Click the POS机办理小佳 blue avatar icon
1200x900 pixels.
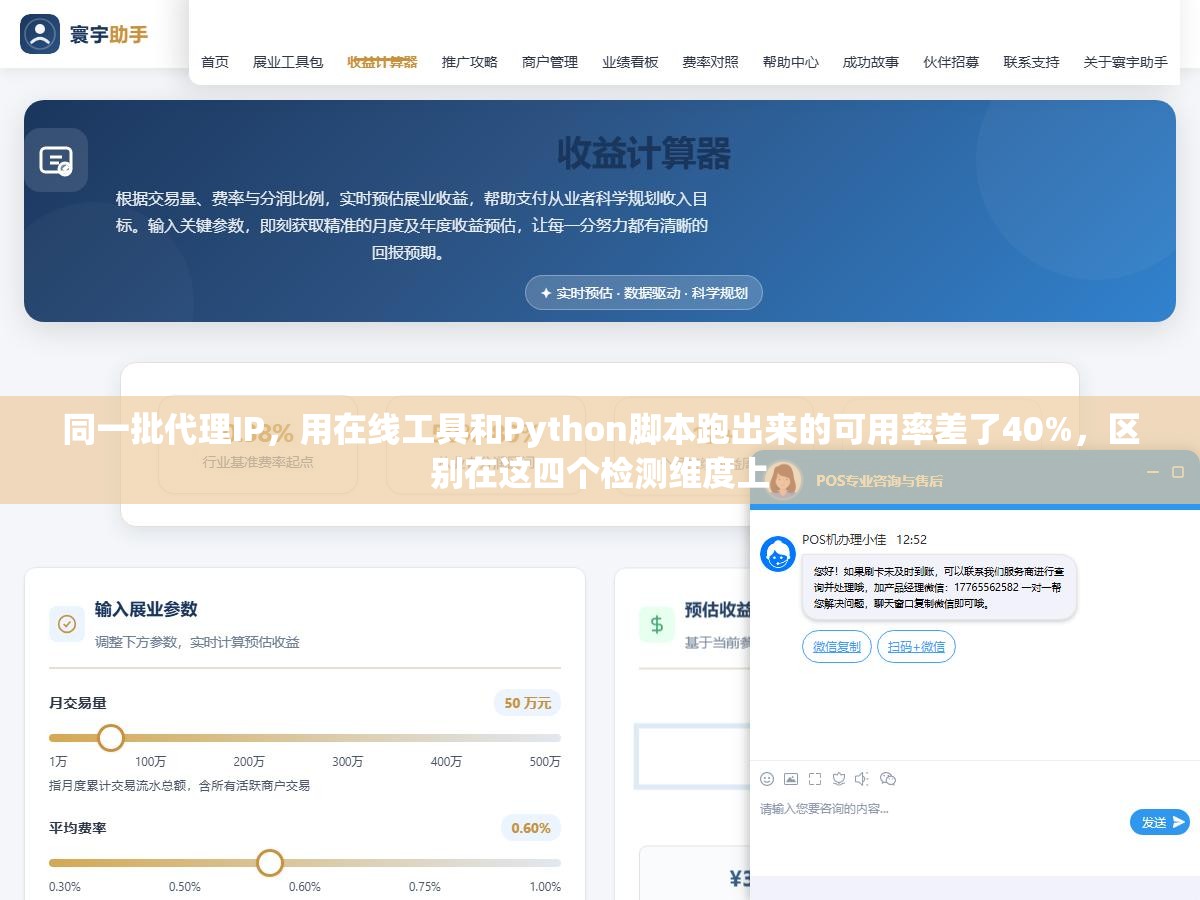click(x=778, y=554)
